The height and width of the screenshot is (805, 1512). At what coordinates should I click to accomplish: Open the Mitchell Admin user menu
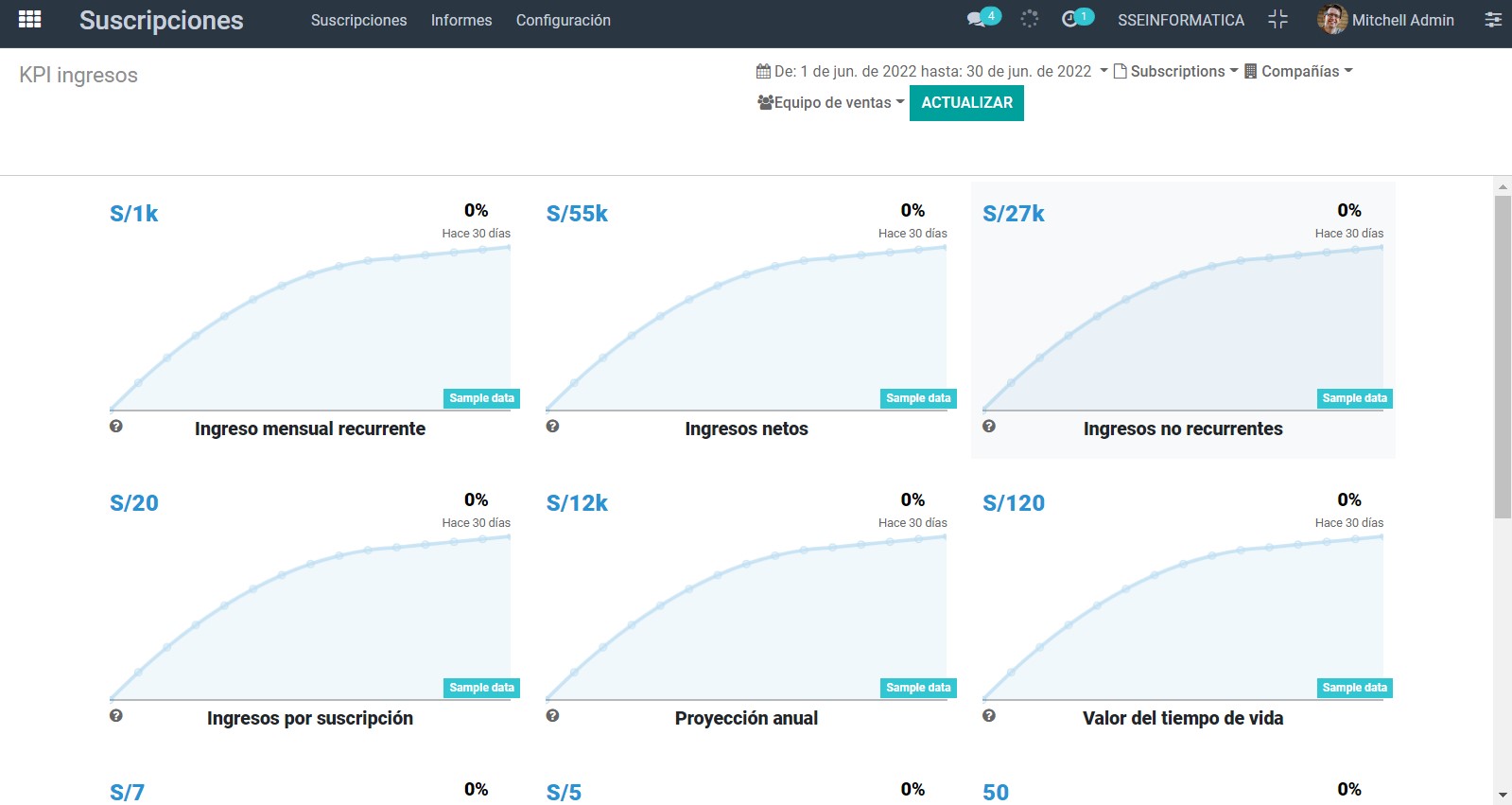(1386, 19)
